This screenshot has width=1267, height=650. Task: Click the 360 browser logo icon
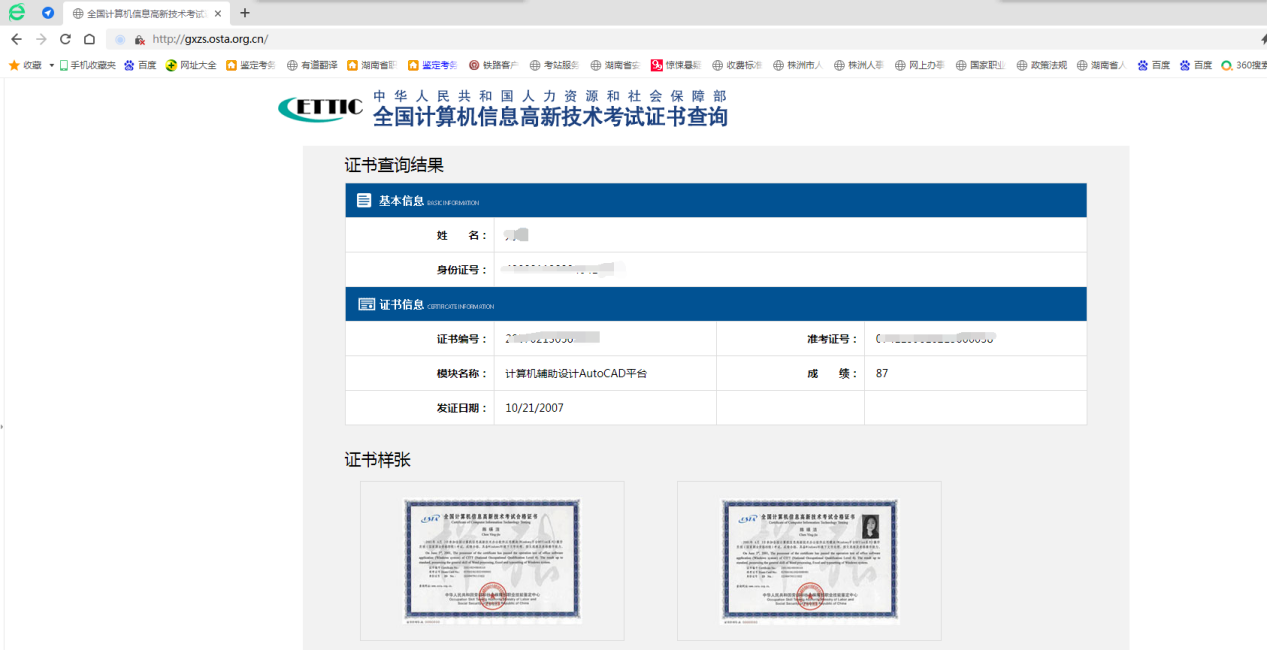pyautogui.click(x=16, y=13)
